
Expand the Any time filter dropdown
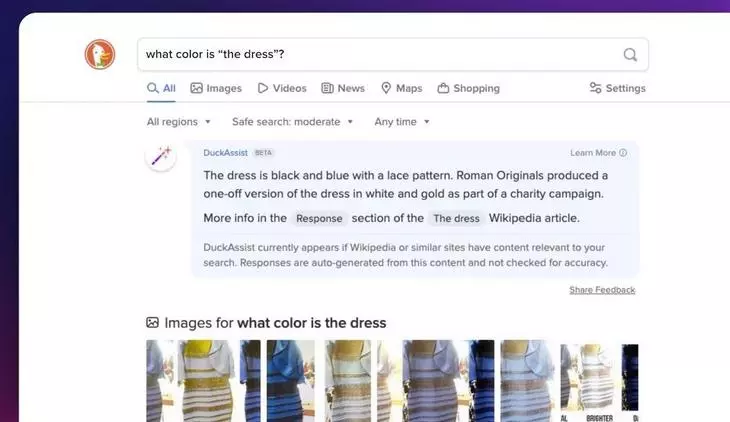402,122
